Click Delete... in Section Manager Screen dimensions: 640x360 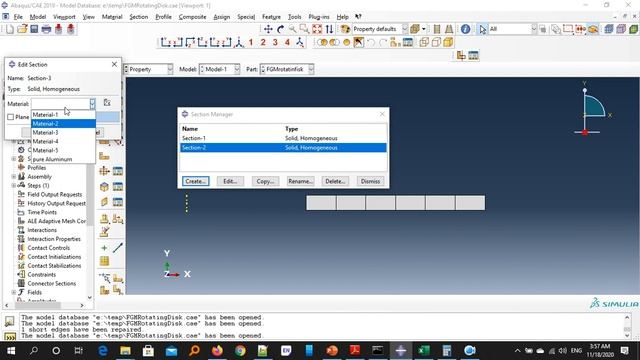(x=335, y=181)
